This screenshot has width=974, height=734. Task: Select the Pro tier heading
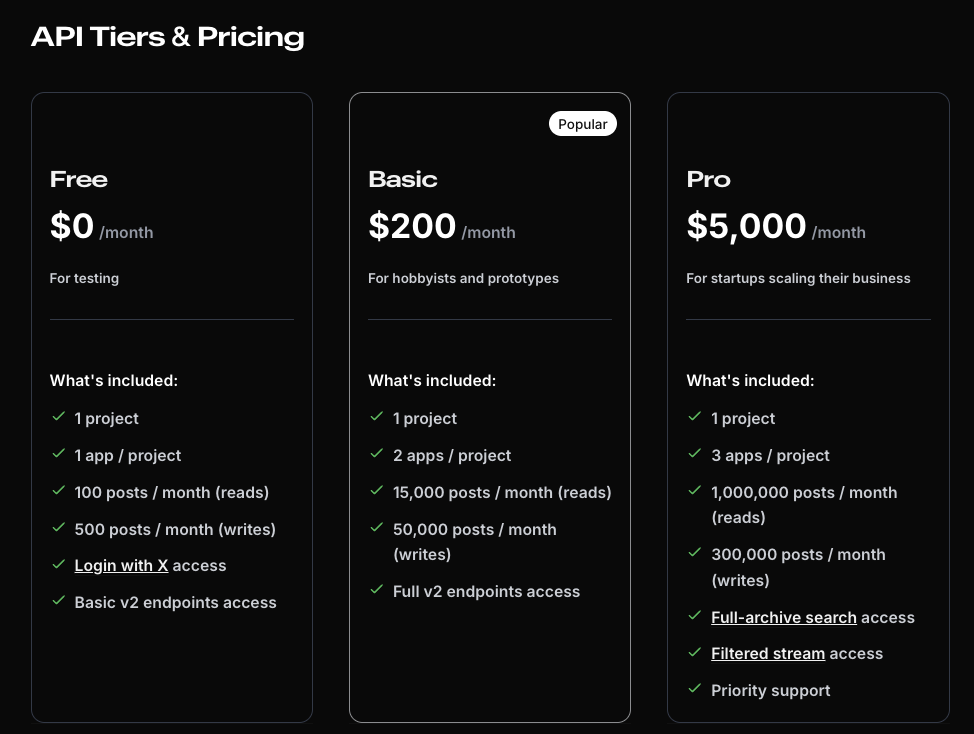pos(708,180)
